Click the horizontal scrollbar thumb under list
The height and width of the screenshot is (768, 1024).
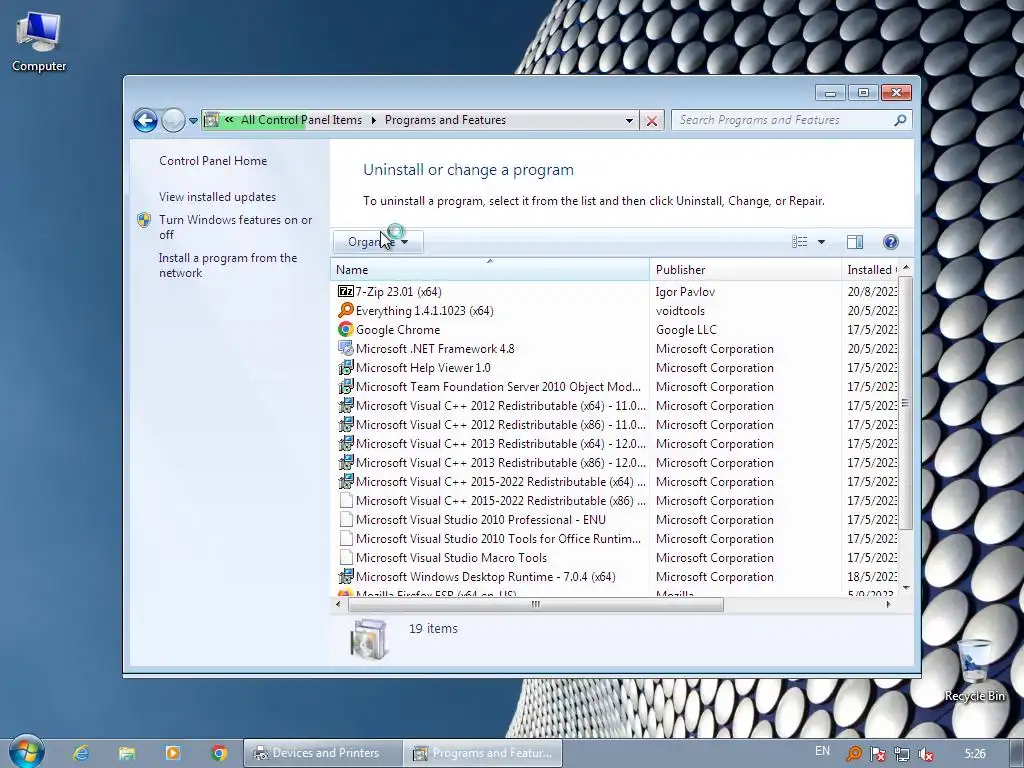click(x=536, y=604)
